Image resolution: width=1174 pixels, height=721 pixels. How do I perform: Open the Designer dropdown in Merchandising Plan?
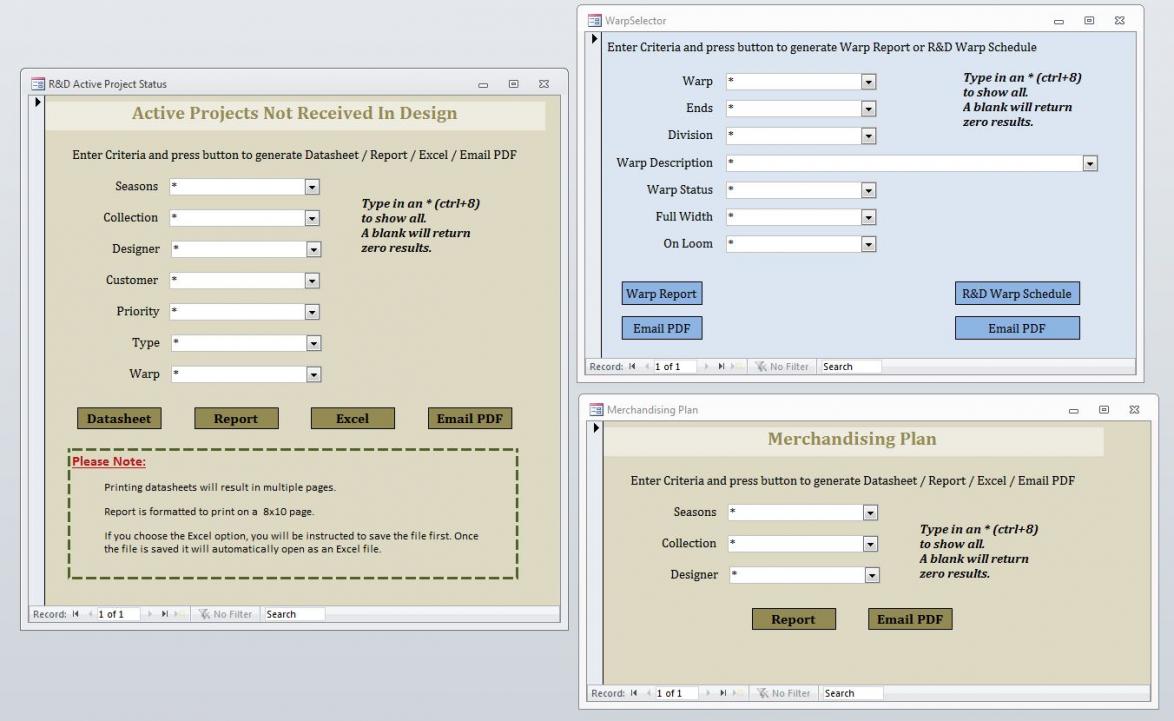[872, 576]
